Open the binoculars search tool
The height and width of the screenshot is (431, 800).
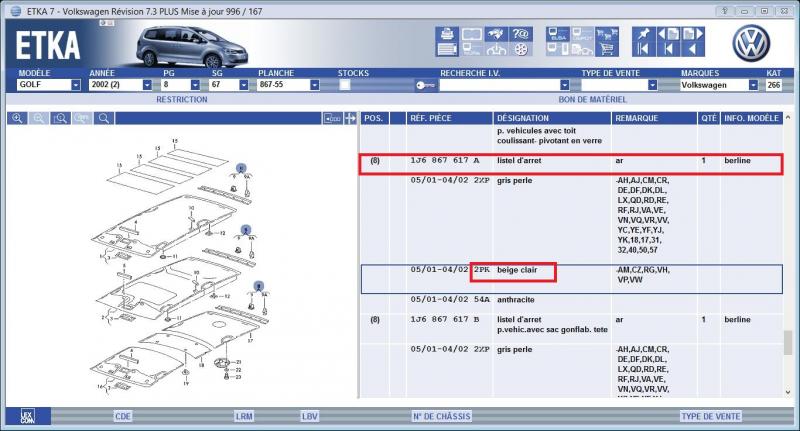click(496, 34)
